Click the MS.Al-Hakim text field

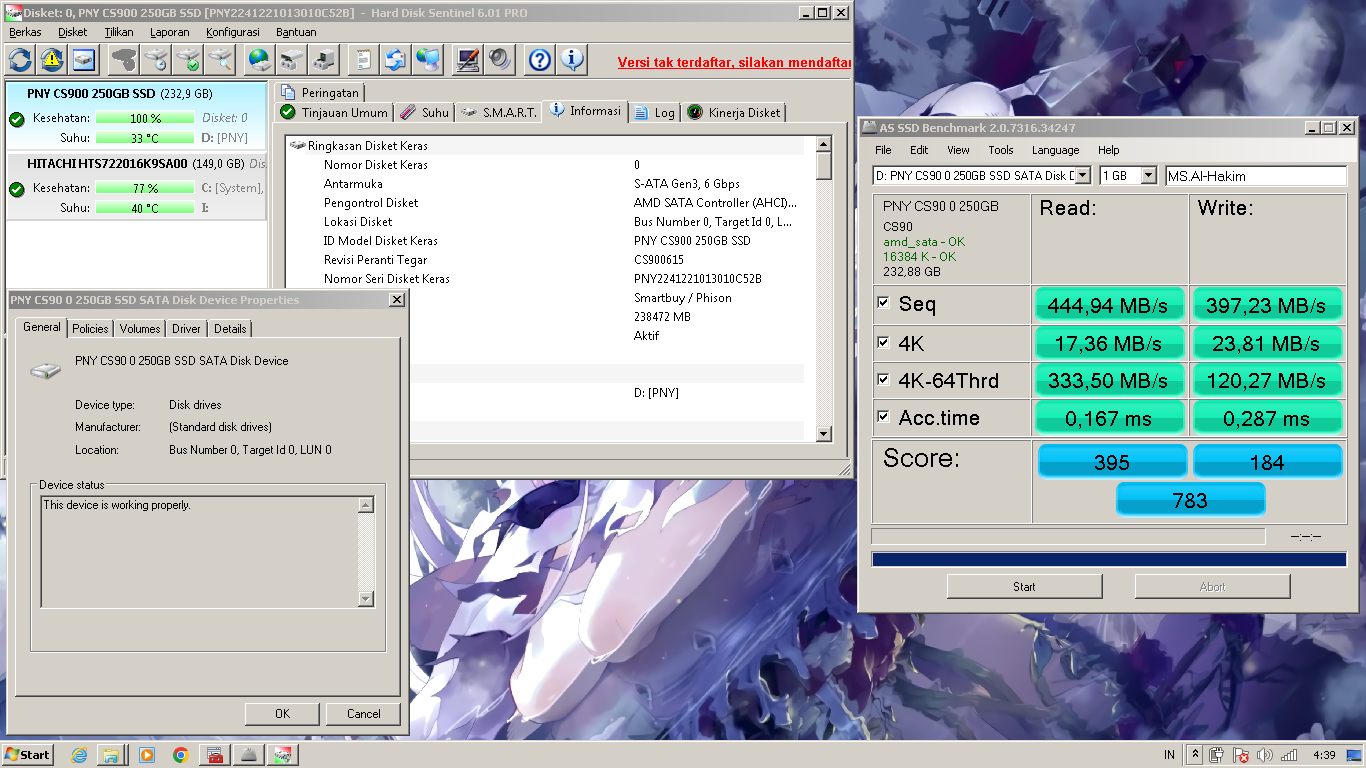click(1256, 176)
